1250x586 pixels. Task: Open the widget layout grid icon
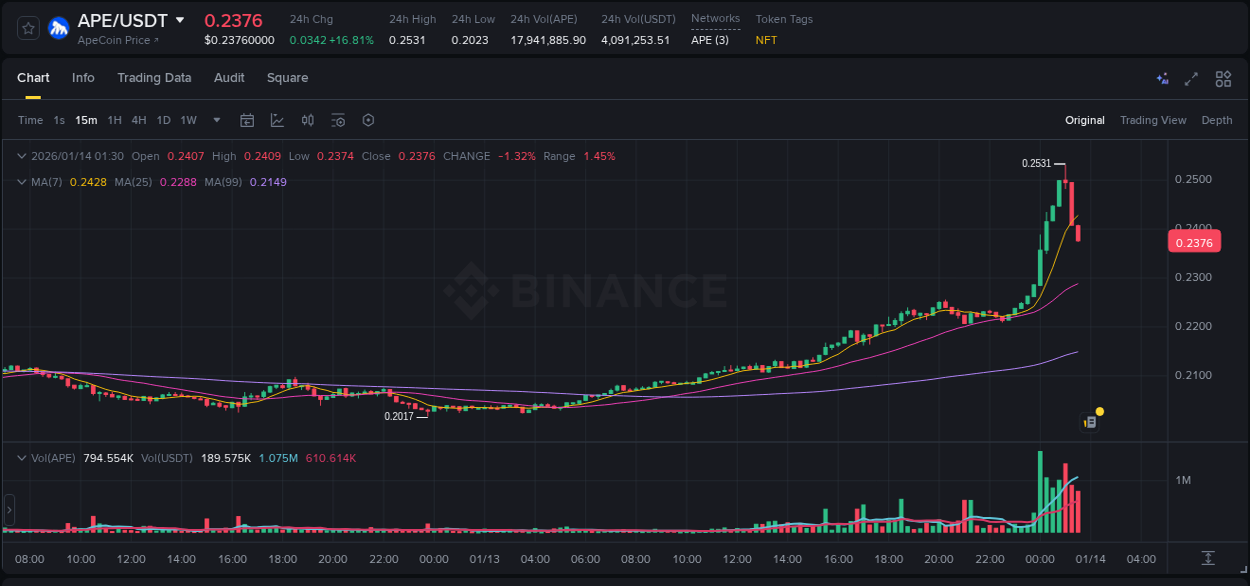point(1223,78)
